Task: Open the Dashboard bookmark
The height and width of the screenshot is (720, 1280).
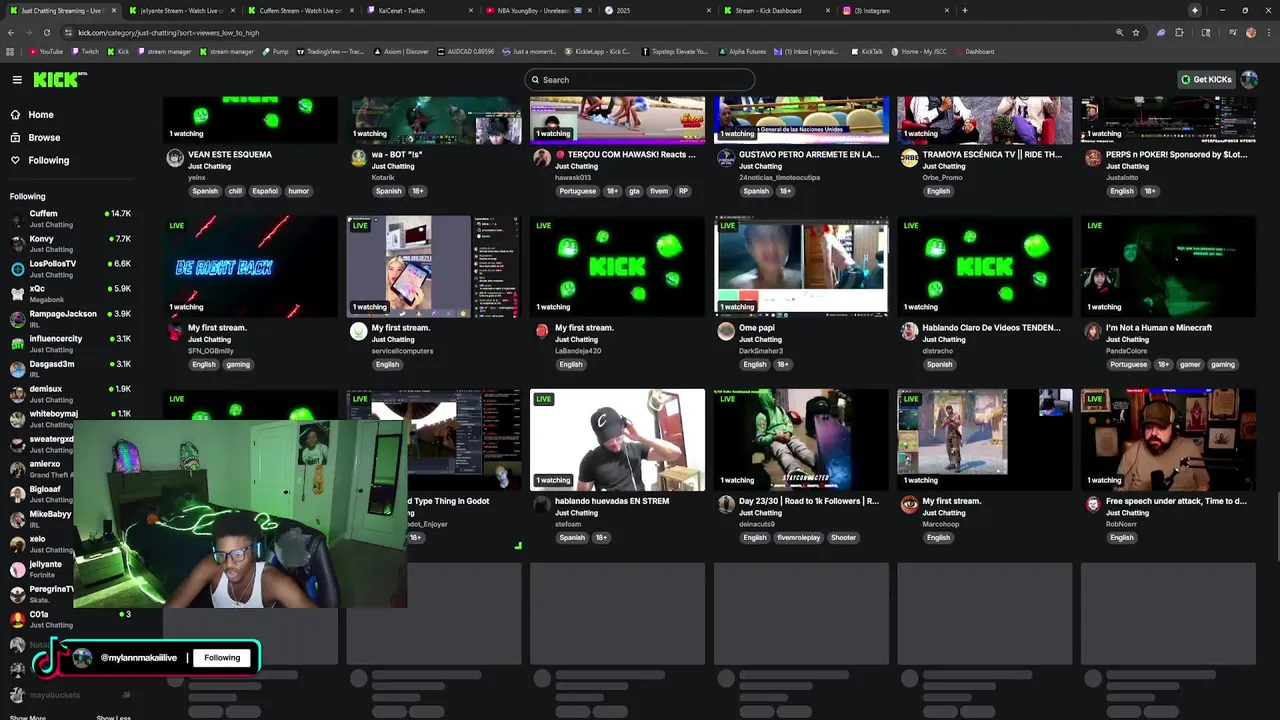Action: pyautogui.click(x=975, y=52)
